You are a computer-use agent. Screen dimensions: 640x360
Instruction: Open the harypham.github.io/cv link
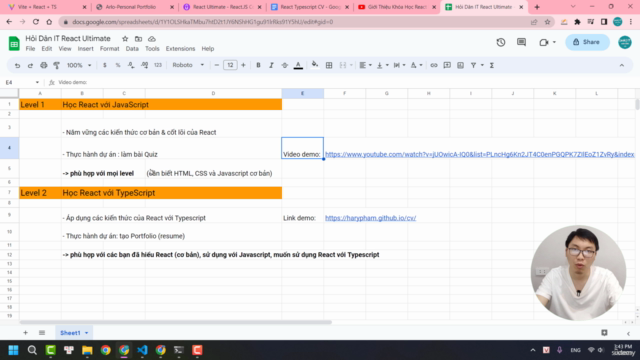click(x=370, y=218)
